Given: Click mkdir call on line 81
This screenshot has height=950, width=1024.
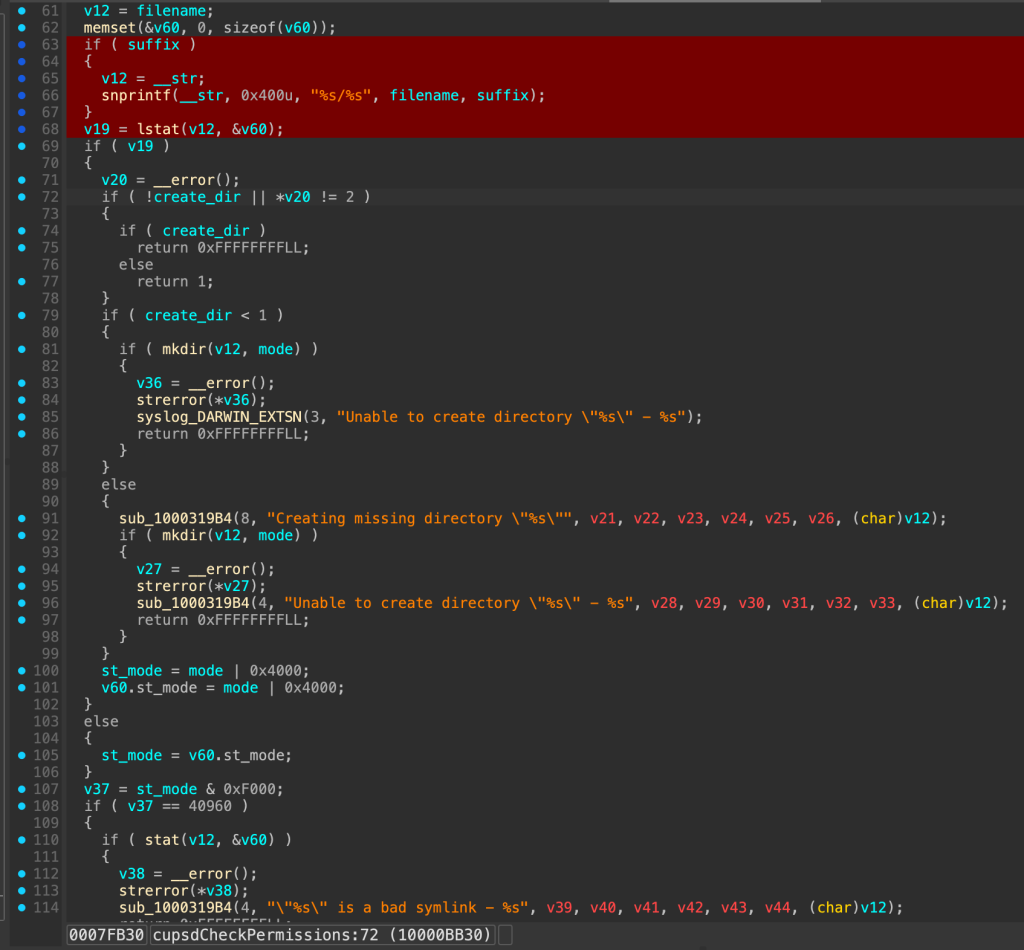Looking at the screenshot, I should [x=184, y=349].
